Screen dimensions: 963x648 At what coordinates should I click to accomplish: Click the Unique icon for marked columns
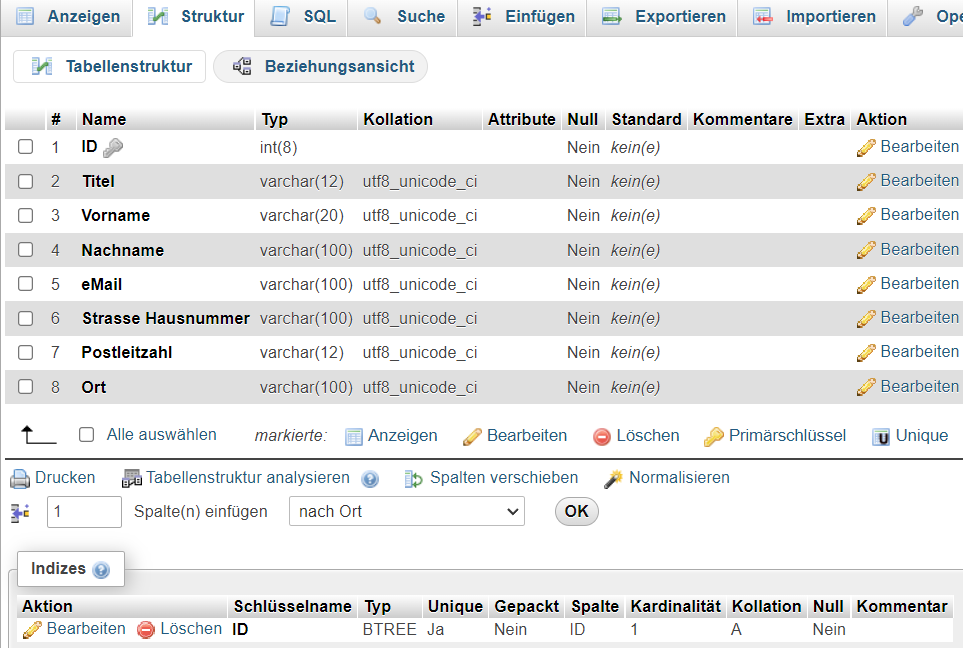pyautogui.click(x=881, y=437)
